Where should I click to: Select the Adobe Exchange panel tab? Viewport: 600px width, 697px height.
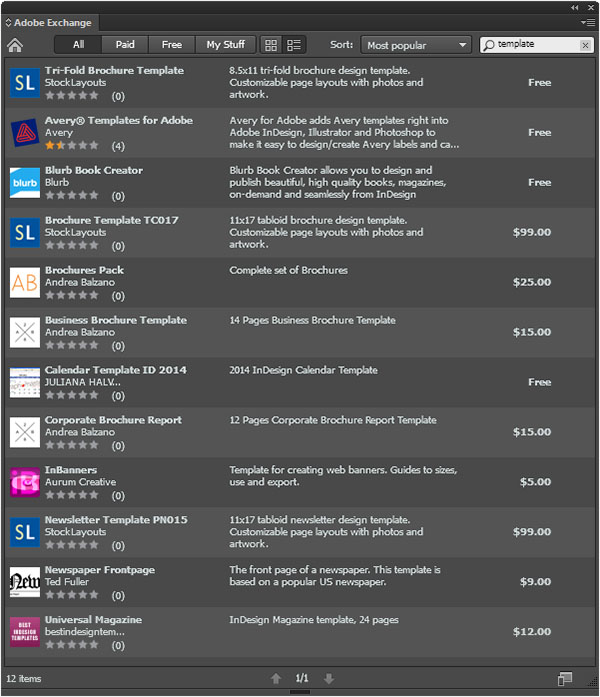pyautogui.click(x=49, y=23)
